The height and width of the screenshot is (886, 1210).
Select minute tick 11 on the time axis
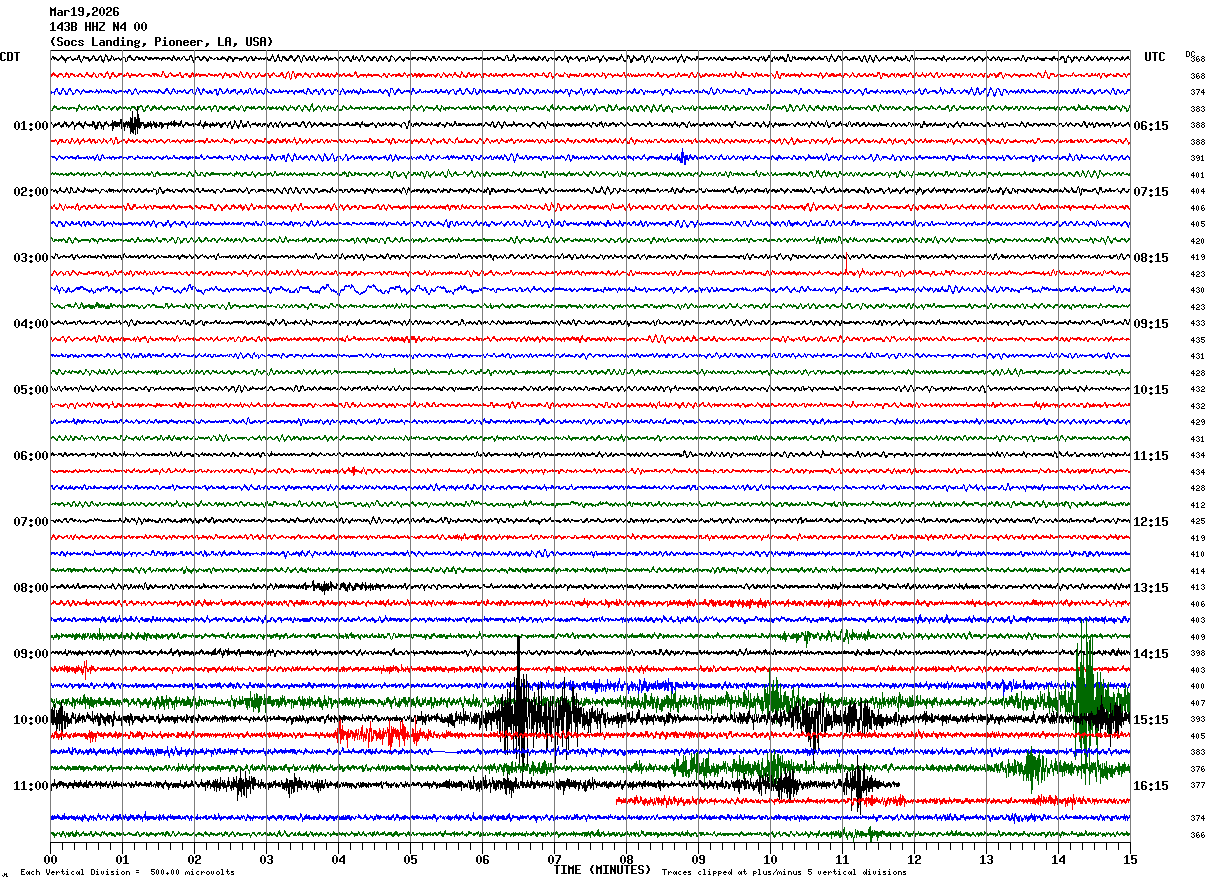[x=842, y=859]
